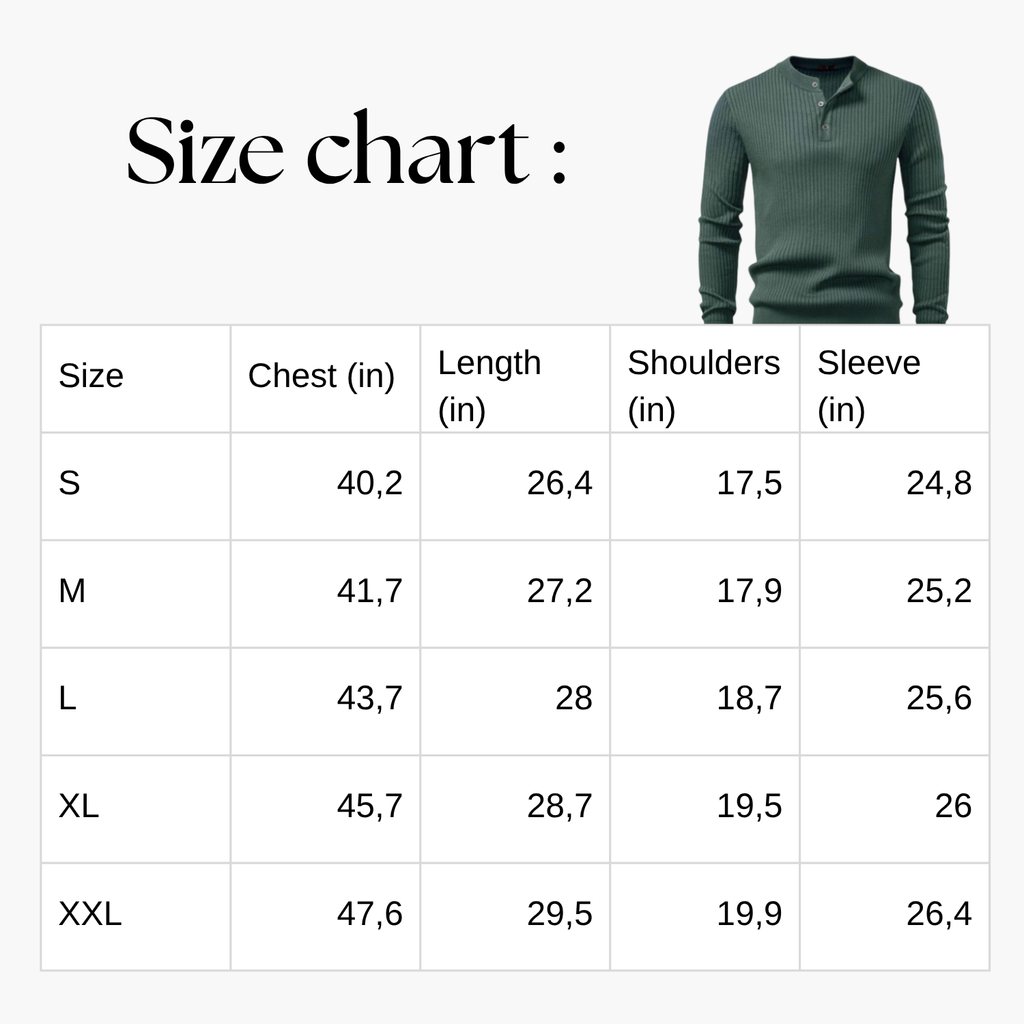
Task: Select the 24,8 sleeve value cell
Action: (895, 486)
